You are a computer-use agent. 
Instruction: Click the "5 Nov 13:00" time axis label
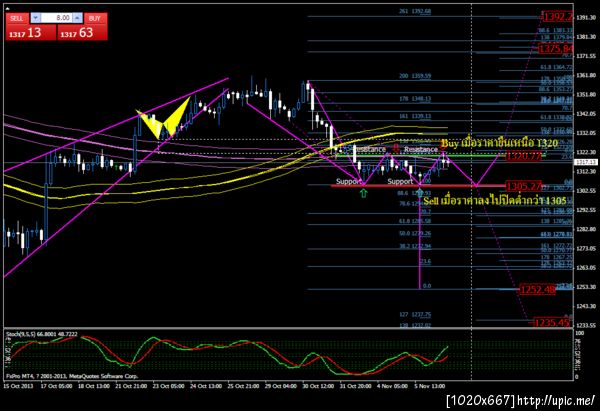point(429,386)
